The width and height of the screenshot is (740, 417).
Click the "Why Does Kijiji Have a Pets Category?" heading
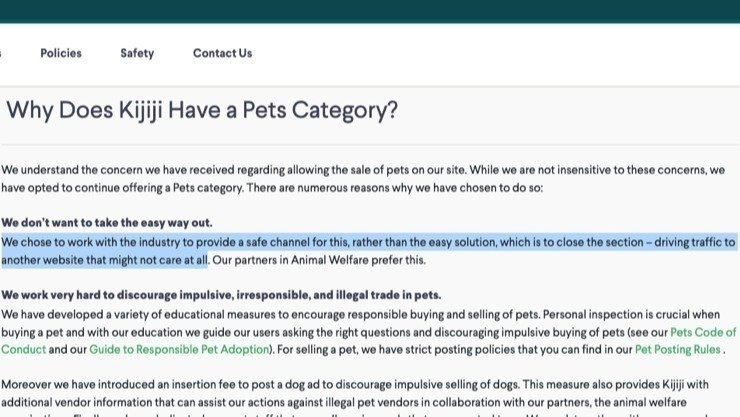click(x=202, y=110)
